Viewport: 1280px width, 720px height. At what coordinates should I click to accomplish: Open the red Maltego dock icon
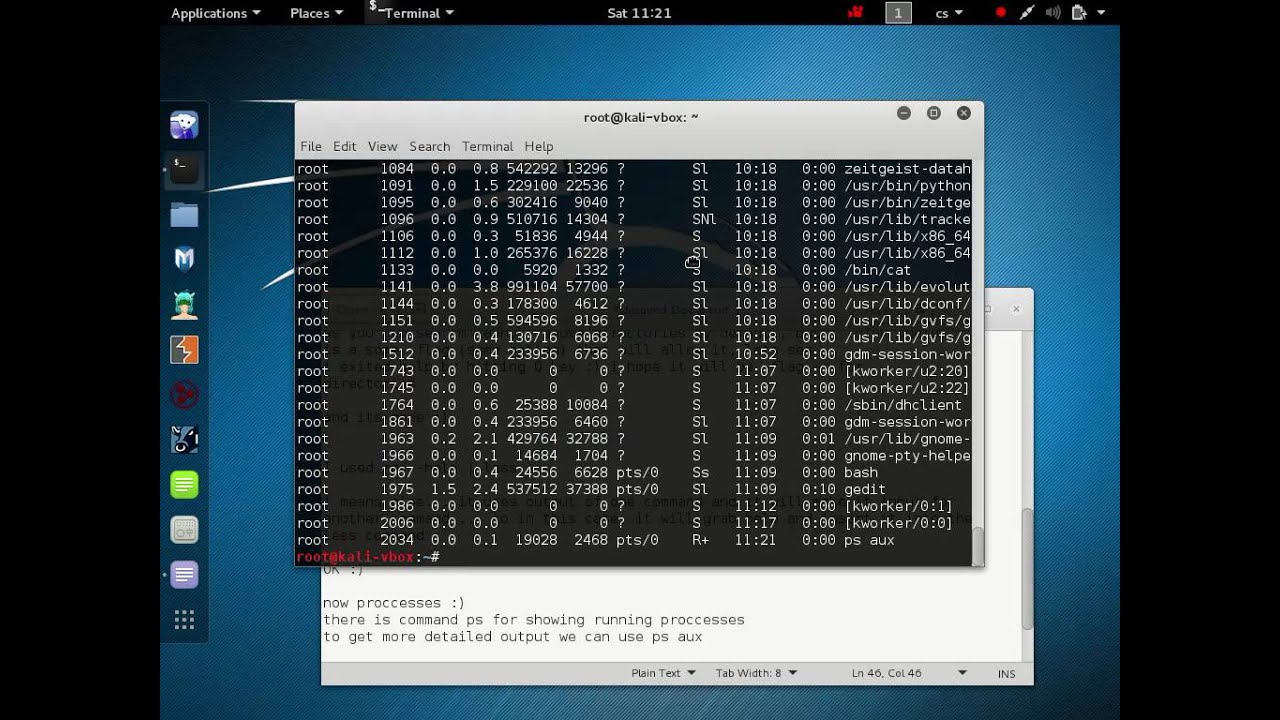[184, 395]
